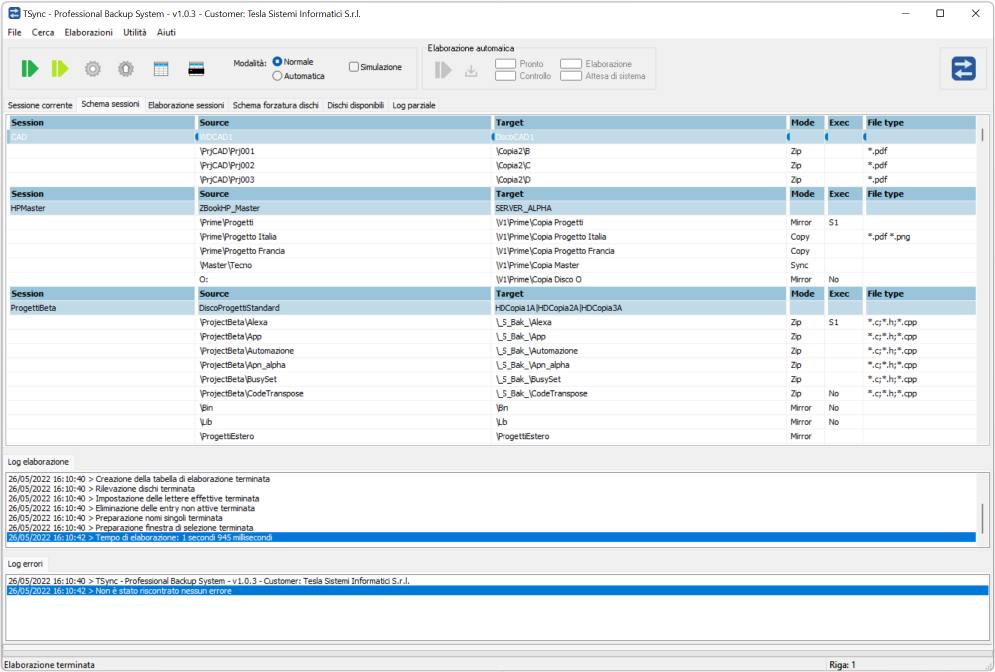This screenshot has width=995, height=672.
Task: Enable the Simulazione checkbox
Action: [353, 67]
